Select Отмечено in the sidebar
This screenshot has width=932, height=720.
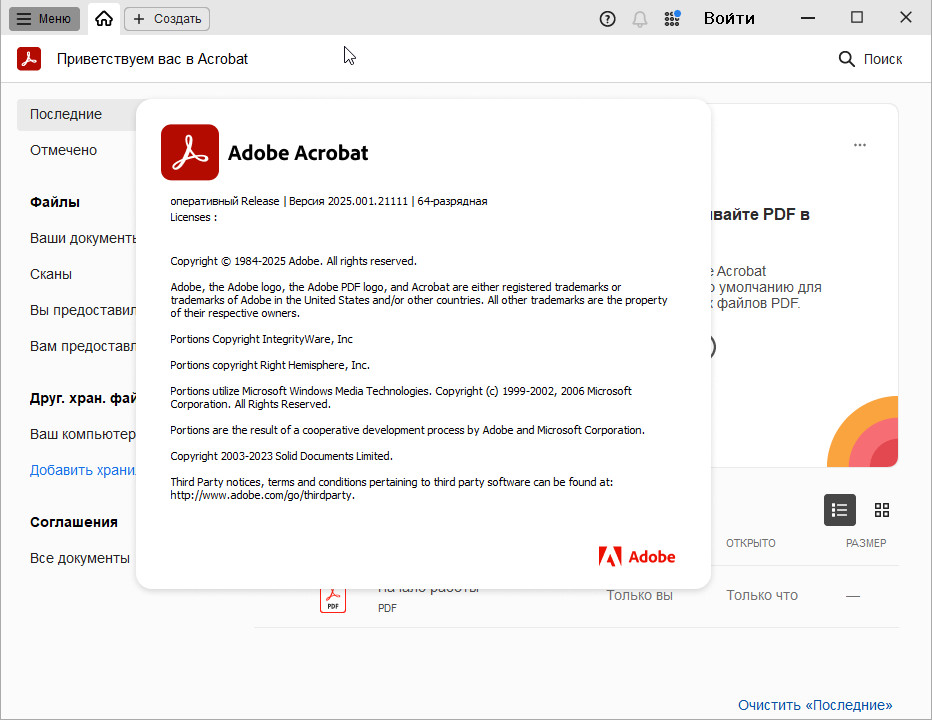[63, 150]
